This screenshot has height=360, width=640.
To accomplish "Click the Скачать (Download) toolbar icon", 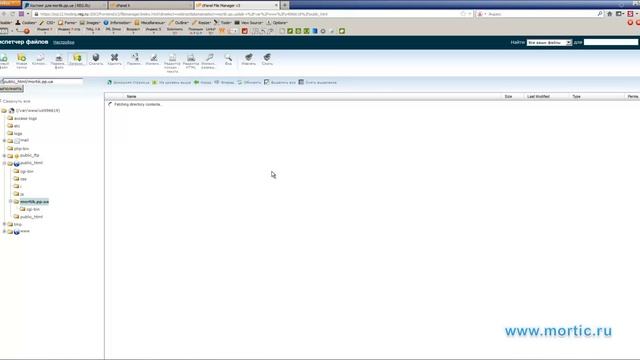I will [x=96, y=59].
